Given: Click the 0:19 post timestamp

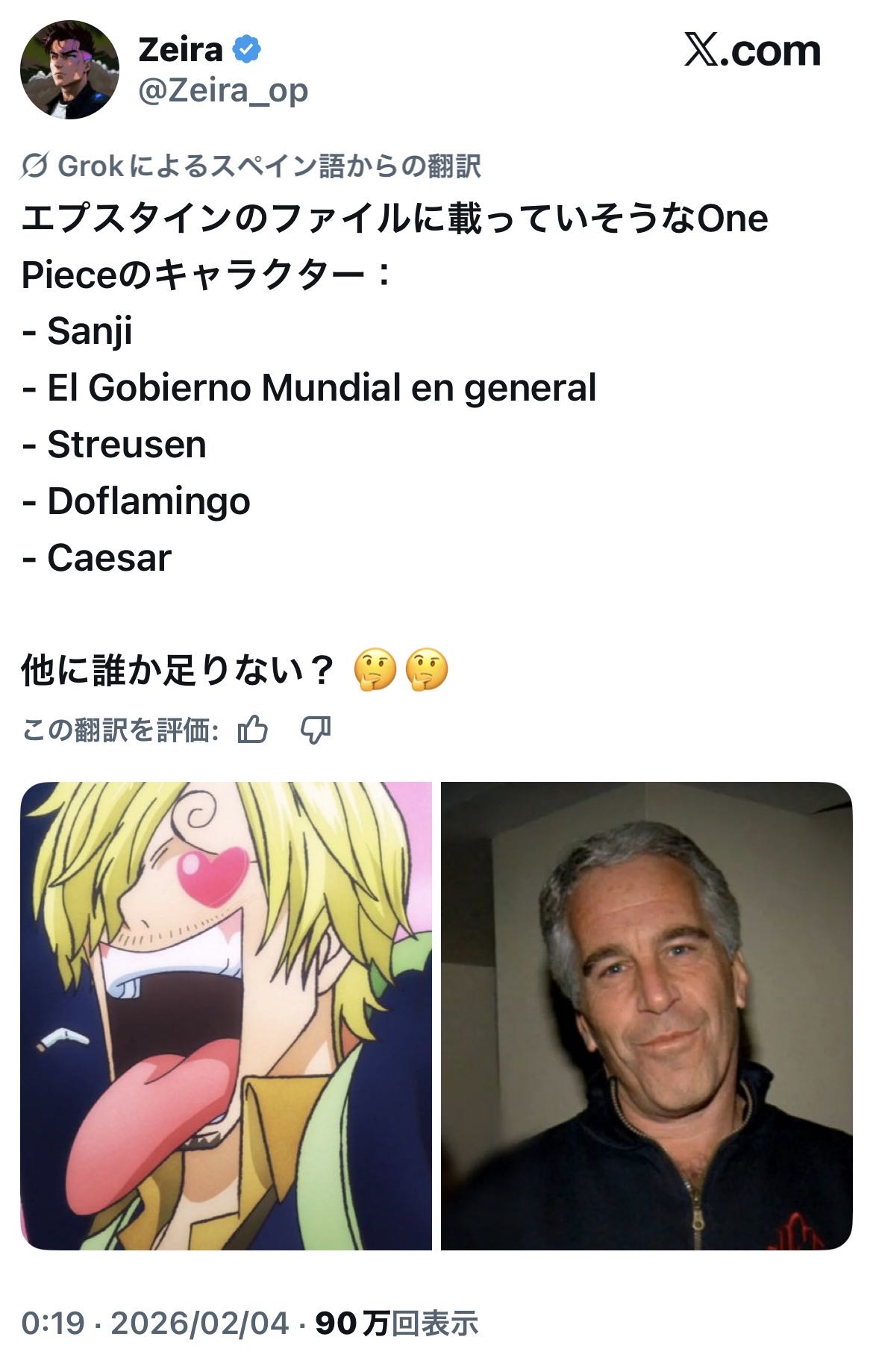Looking at the screenshot, I should click(53, 1323).
